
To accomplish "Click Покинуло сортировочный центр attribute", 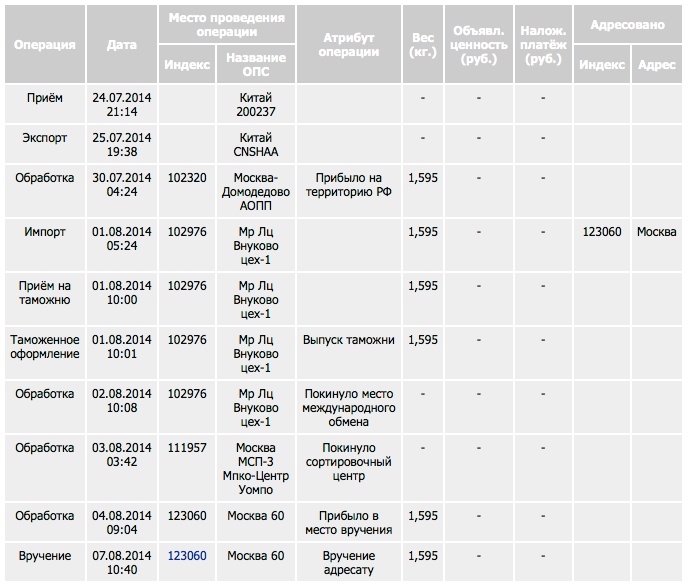I will [349, 461].
